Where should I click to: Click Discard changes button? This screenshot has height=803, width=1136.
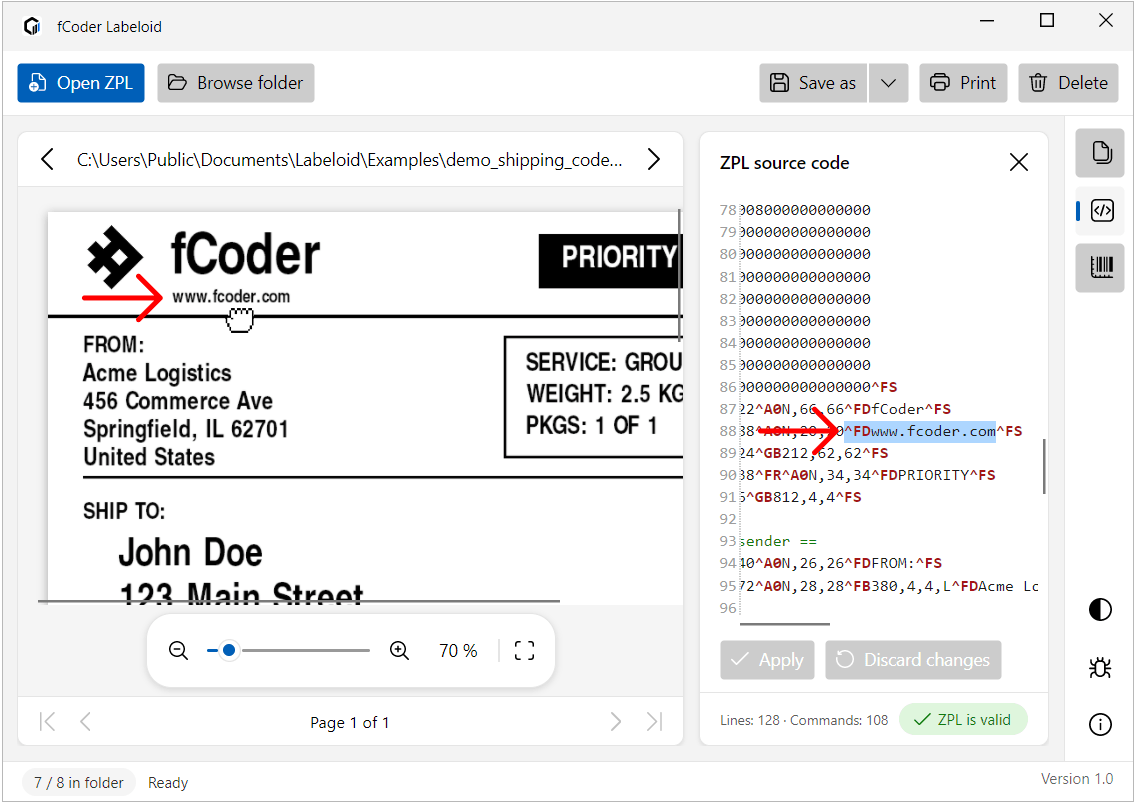[x=913, y=660]
